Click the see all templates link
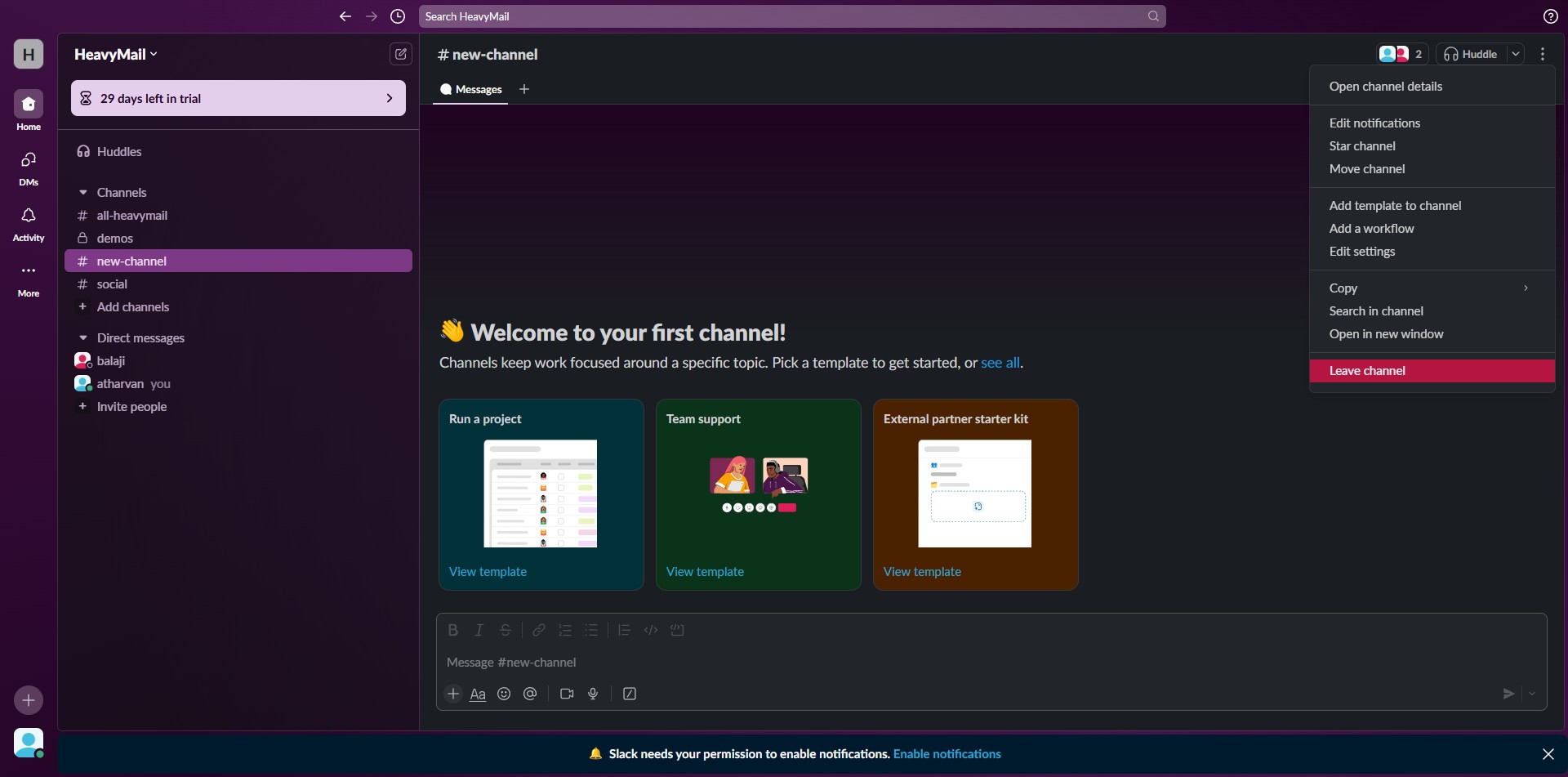 pos(1000,363)
